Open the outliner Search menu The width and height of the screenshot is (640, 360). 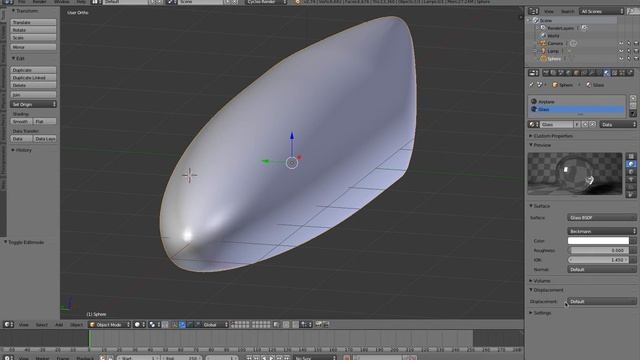tap(567, 11)
